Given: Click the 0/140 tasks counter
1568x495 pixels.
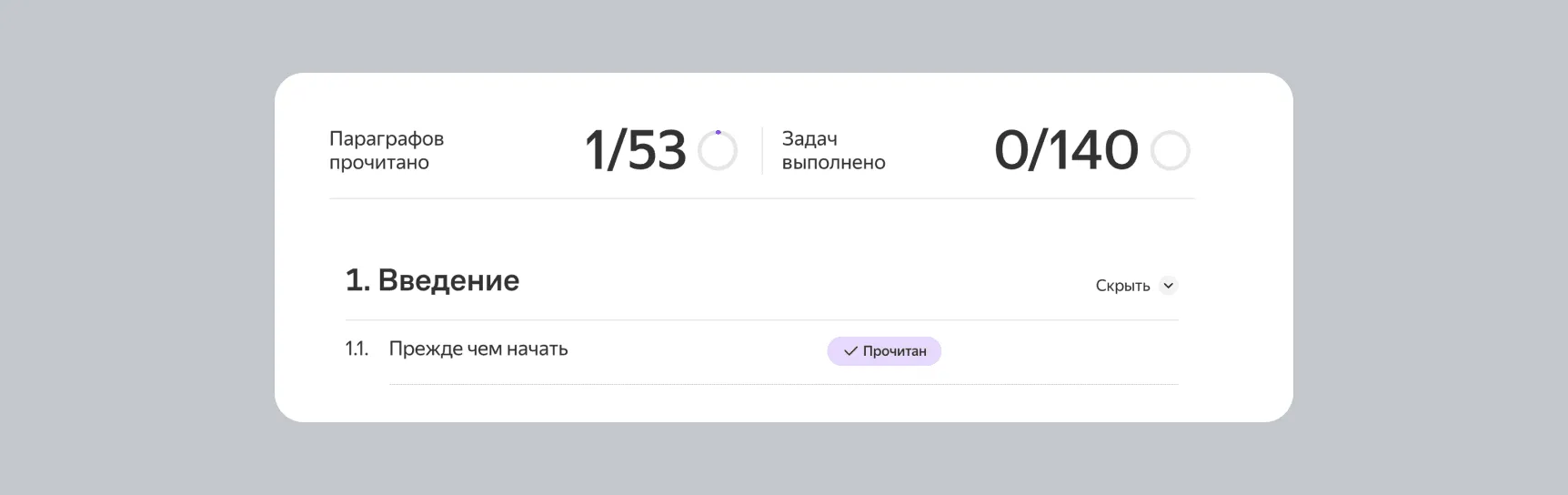Looking at the screenshot, I should (x=1066, y=150).
